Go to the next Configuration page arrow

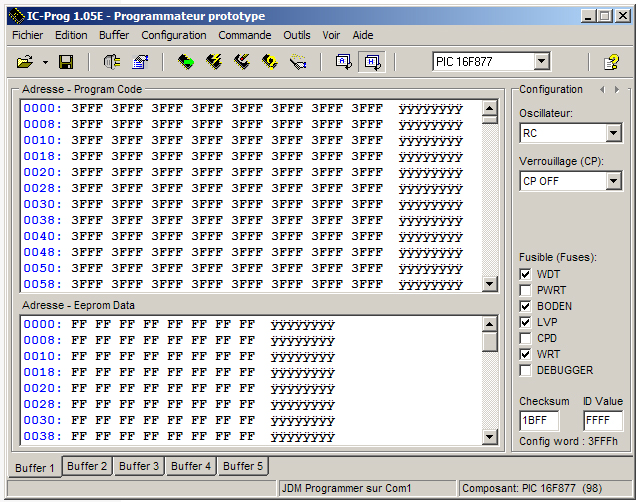617,89
